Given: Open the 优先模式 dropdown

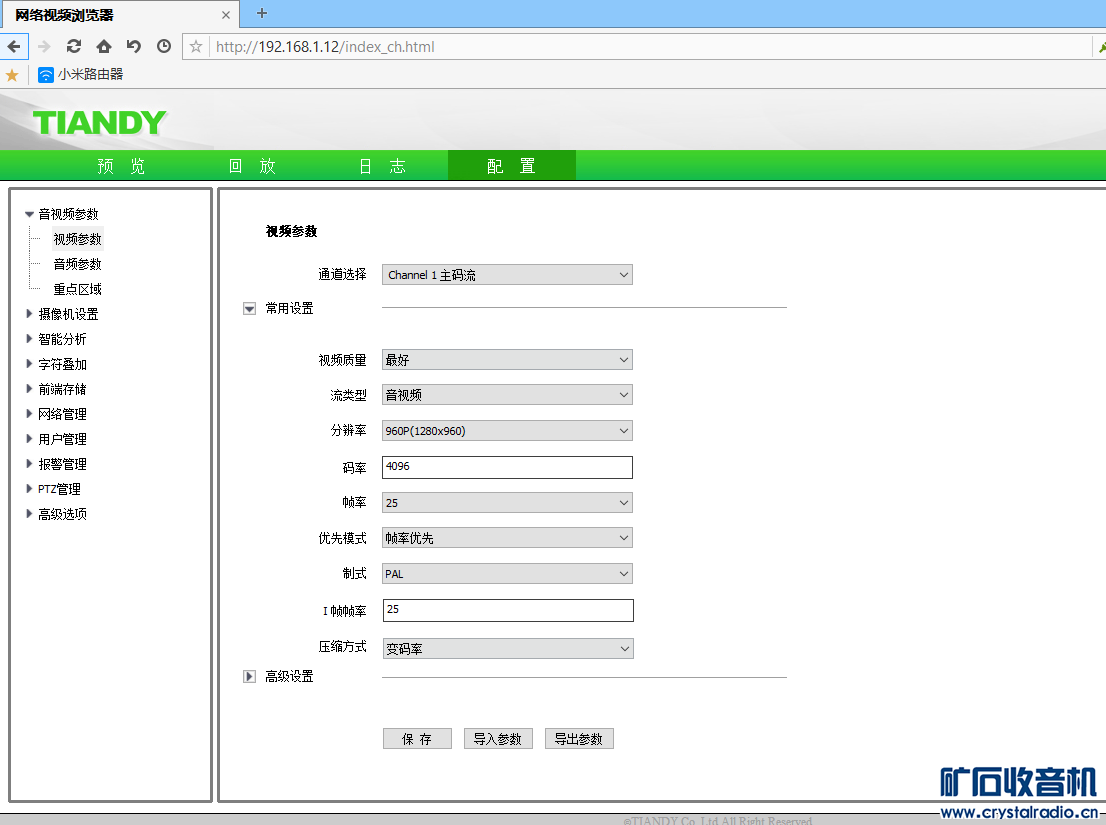Looking at the screenshot, I should pyautogui.click(x=507, y=538).
